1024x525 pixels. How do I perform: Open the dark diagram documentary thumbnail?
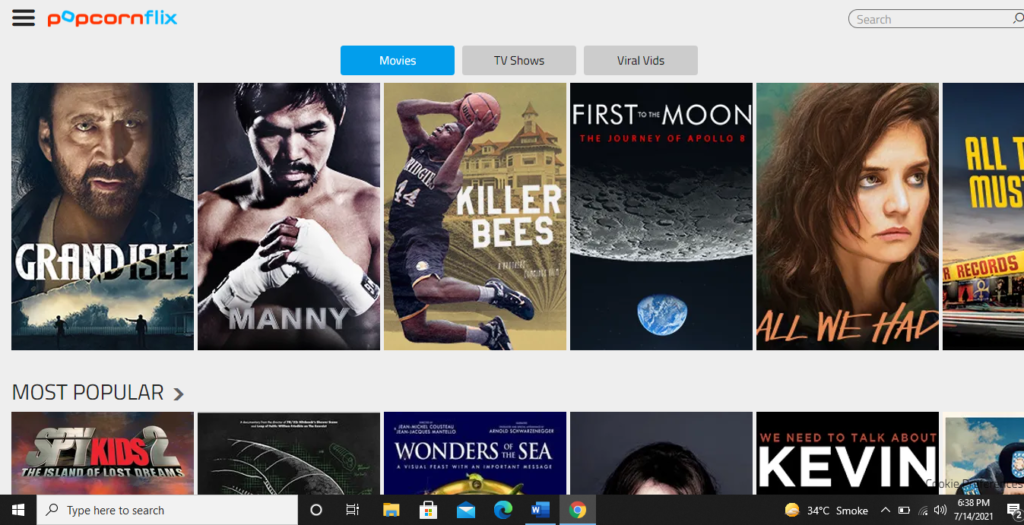click(x=289, y=453)
